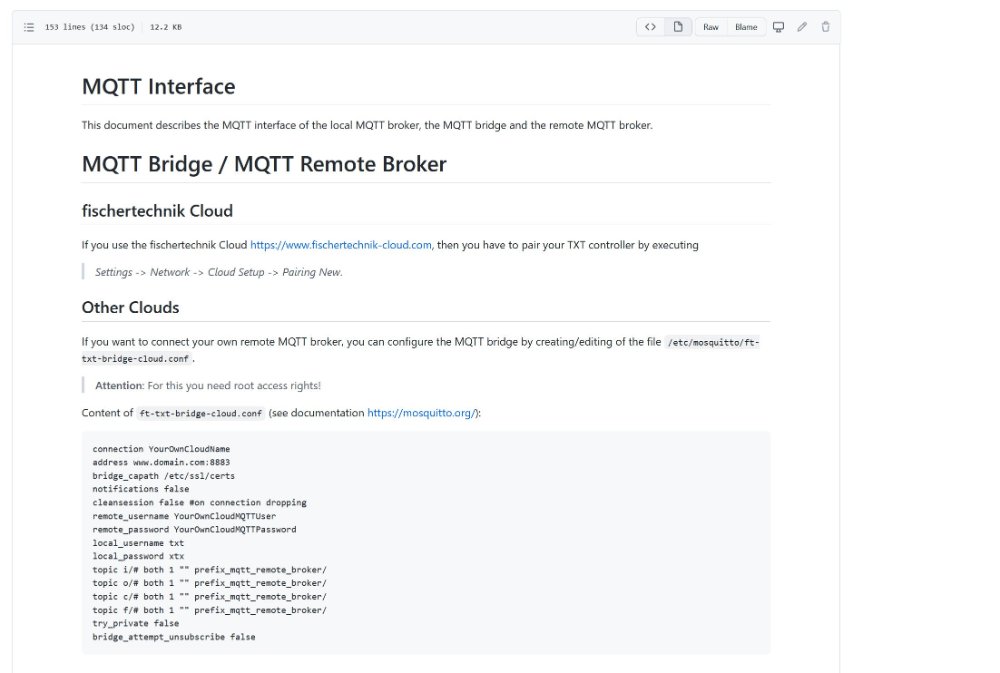Click the root access Attention note
This screenshot has height=673, width=1000.
[208, 385]
